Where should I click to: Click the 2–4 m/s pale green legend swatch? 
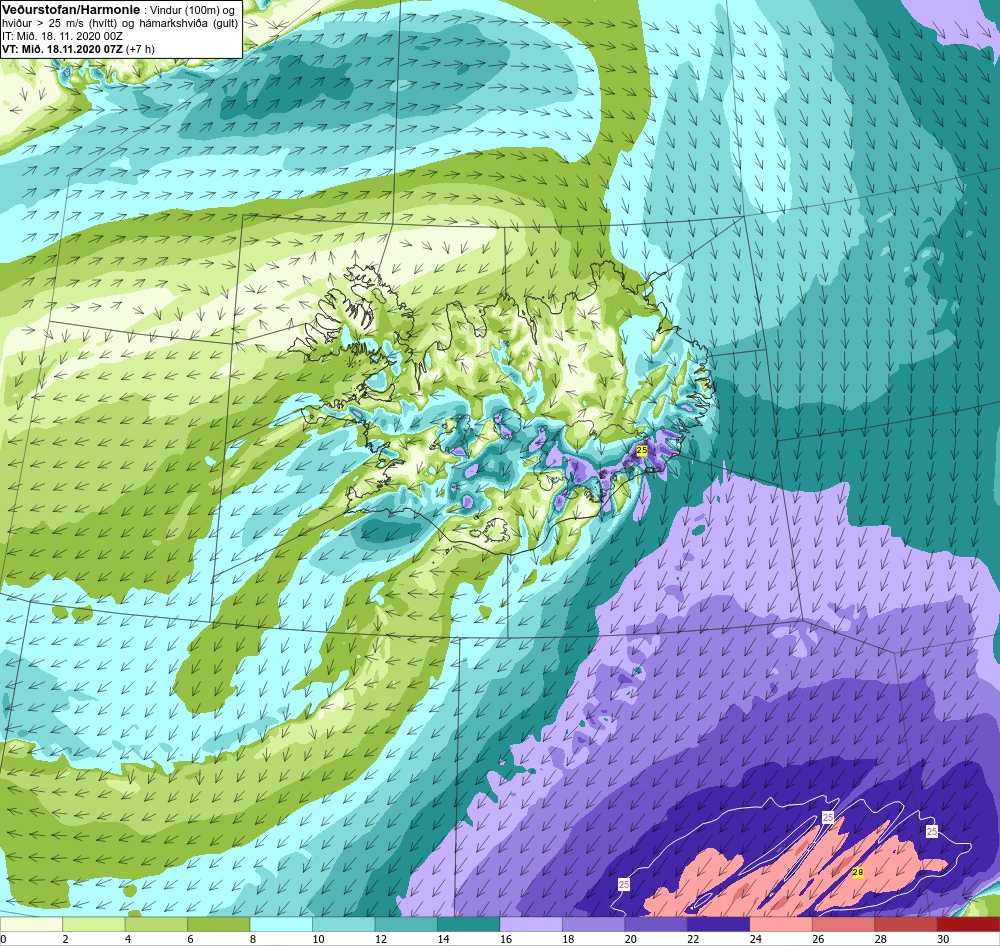coord(94,924)
